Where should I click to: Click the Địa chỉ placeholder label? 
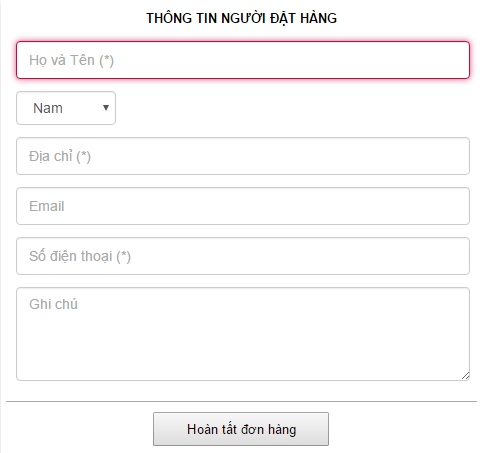60,156
